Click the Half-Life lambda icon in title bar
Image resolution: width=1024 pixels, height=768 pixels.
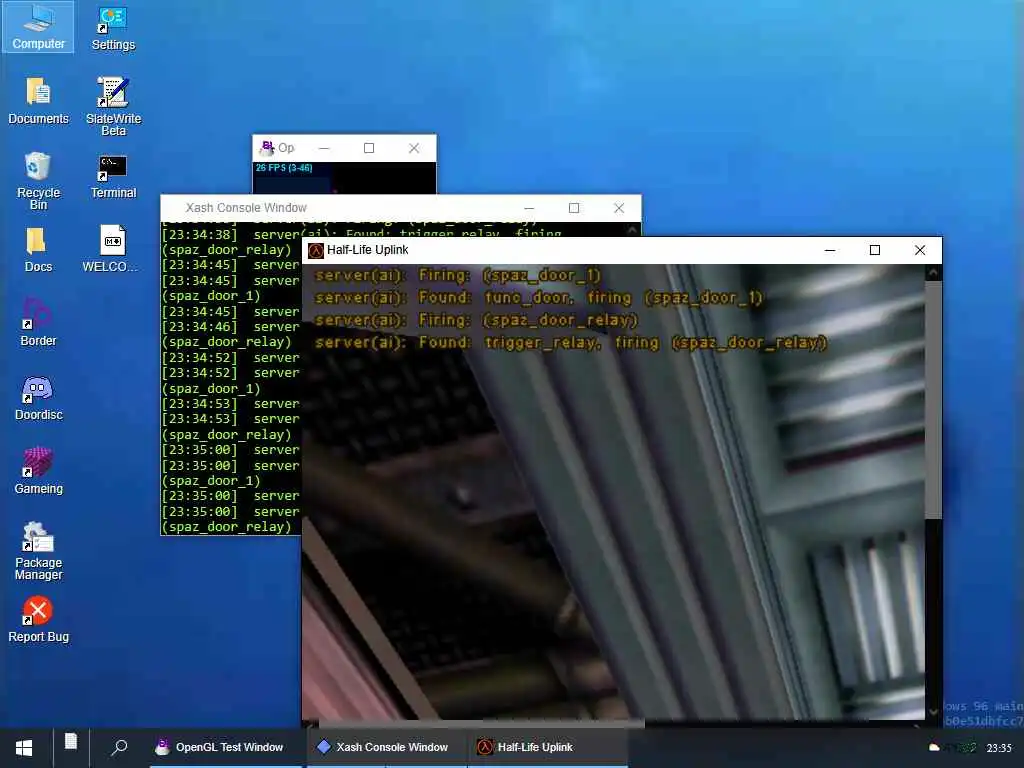click(316, 250)
